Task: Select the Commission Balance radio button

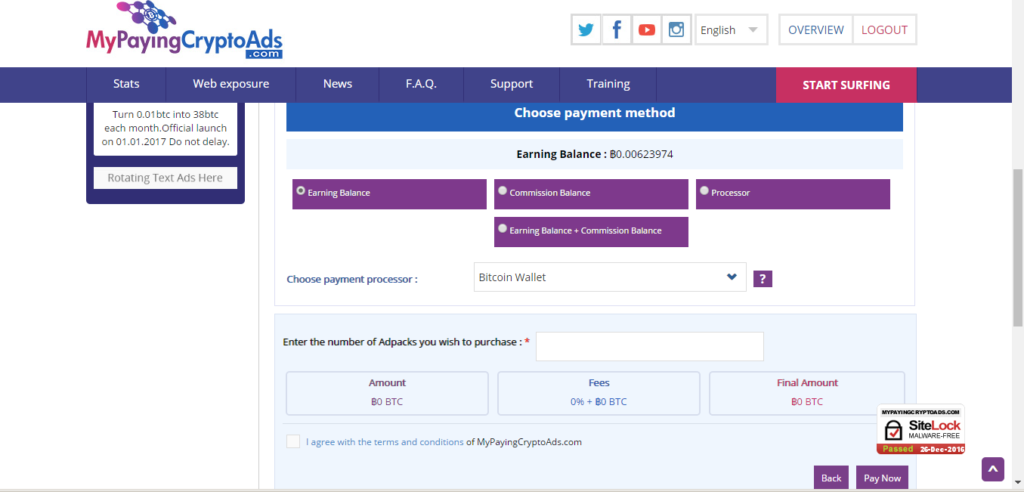Action: (502, 191)
